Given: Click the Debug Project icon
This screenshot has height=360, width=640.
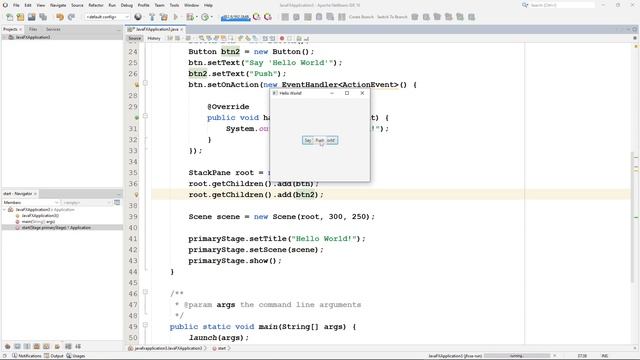Looking at the screenshot, I should [190, 17].
